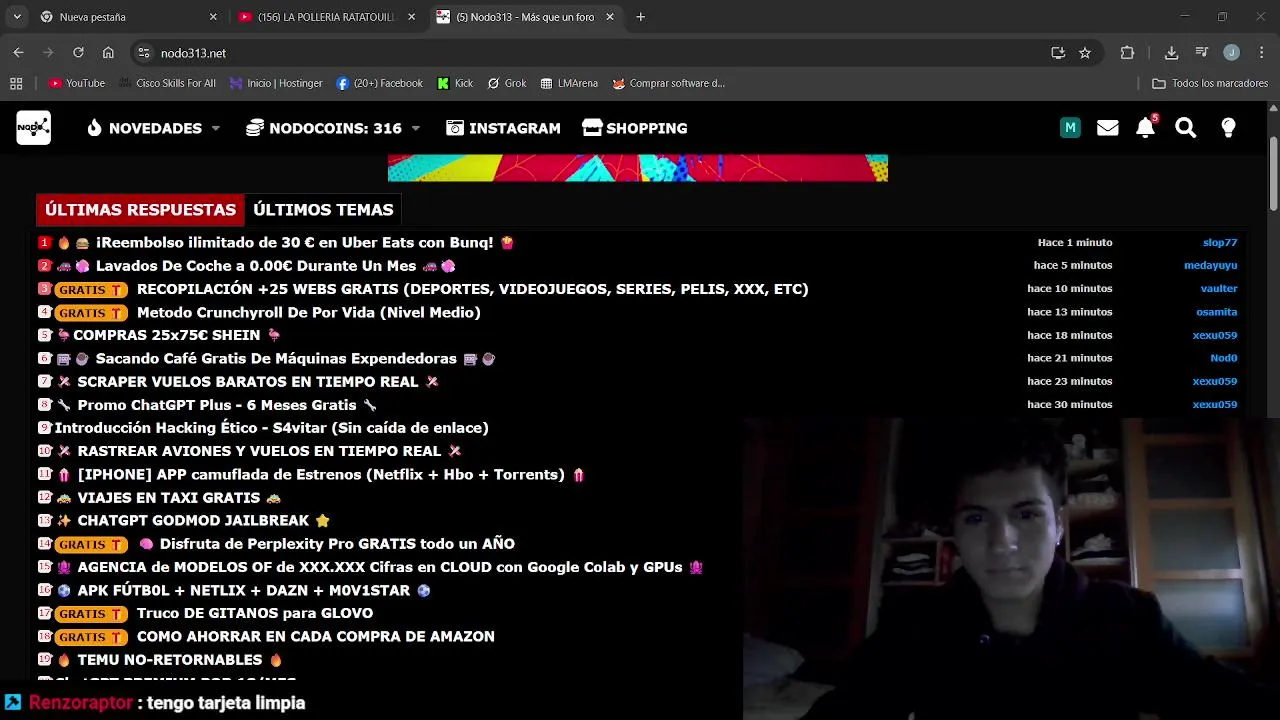The image size is (1280, 720).
Task: Open the Chrome three-dot menu
Action: (x=1261, y=53)
